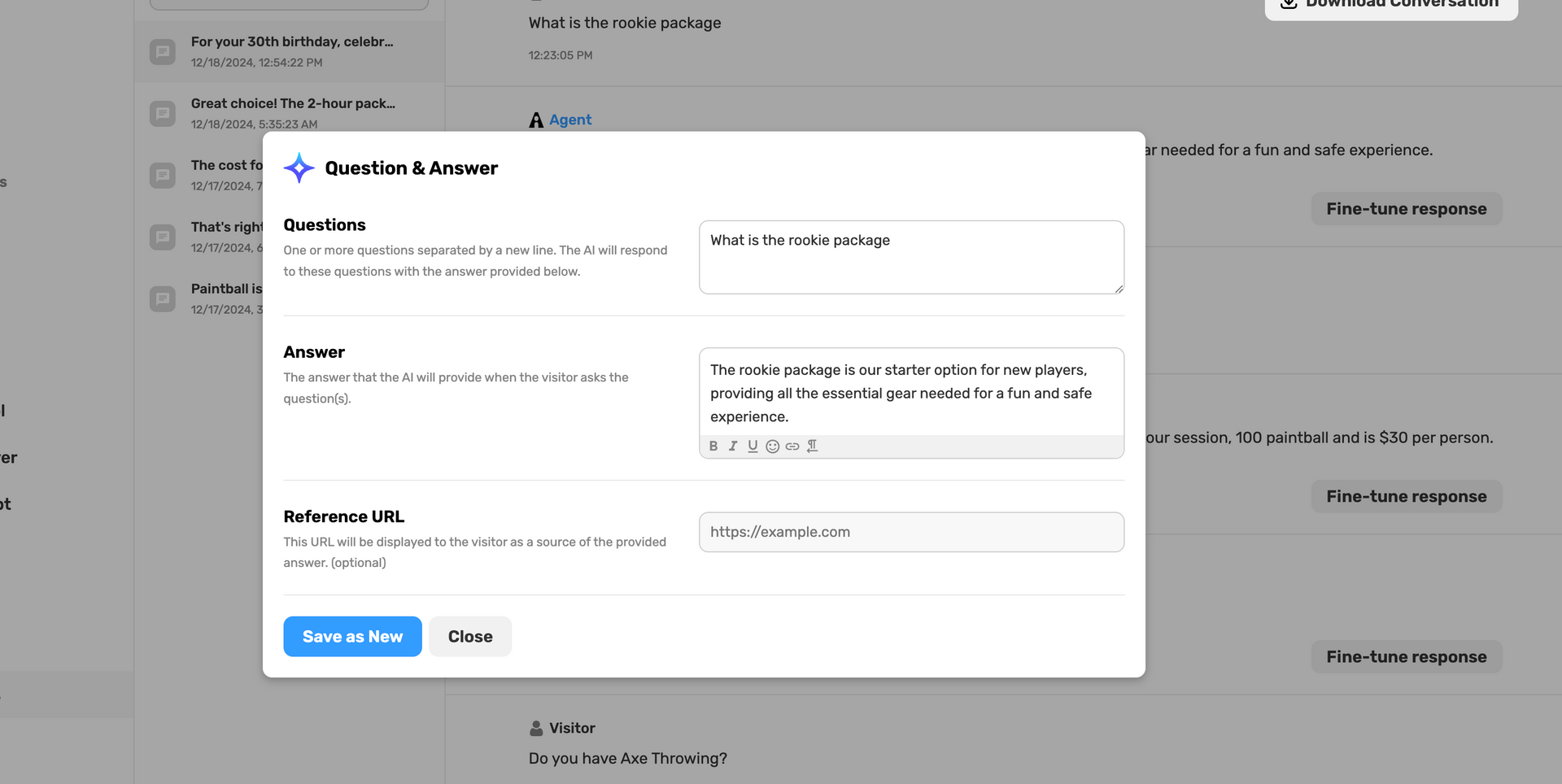This screenshot has height=784, width=1562.
Task: Toggle italic formatting in the answer editor
Action: [733, 446]
